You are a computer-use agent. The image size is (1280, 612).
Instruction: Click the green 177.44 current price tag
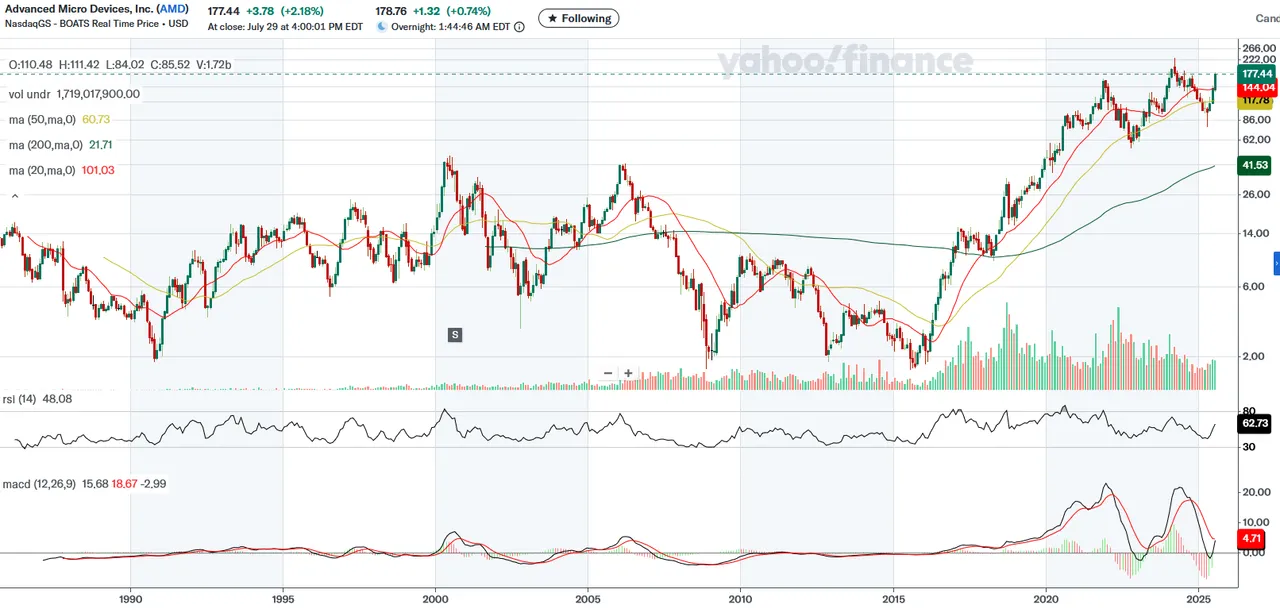click(x=1255, y=74)
